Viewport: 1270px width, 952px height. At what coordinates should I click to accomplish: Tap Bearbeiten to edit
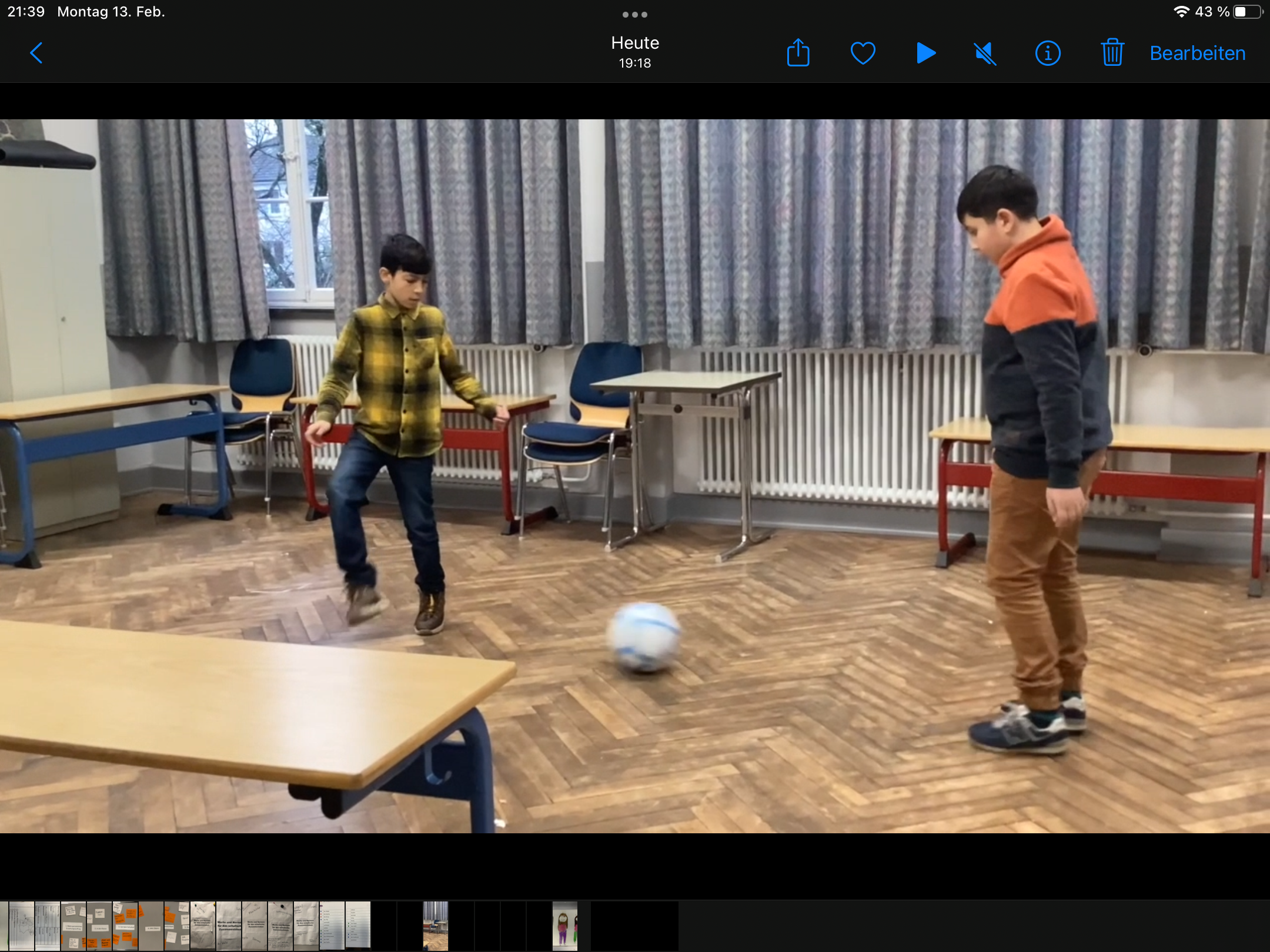click(x=1197, y=53)
